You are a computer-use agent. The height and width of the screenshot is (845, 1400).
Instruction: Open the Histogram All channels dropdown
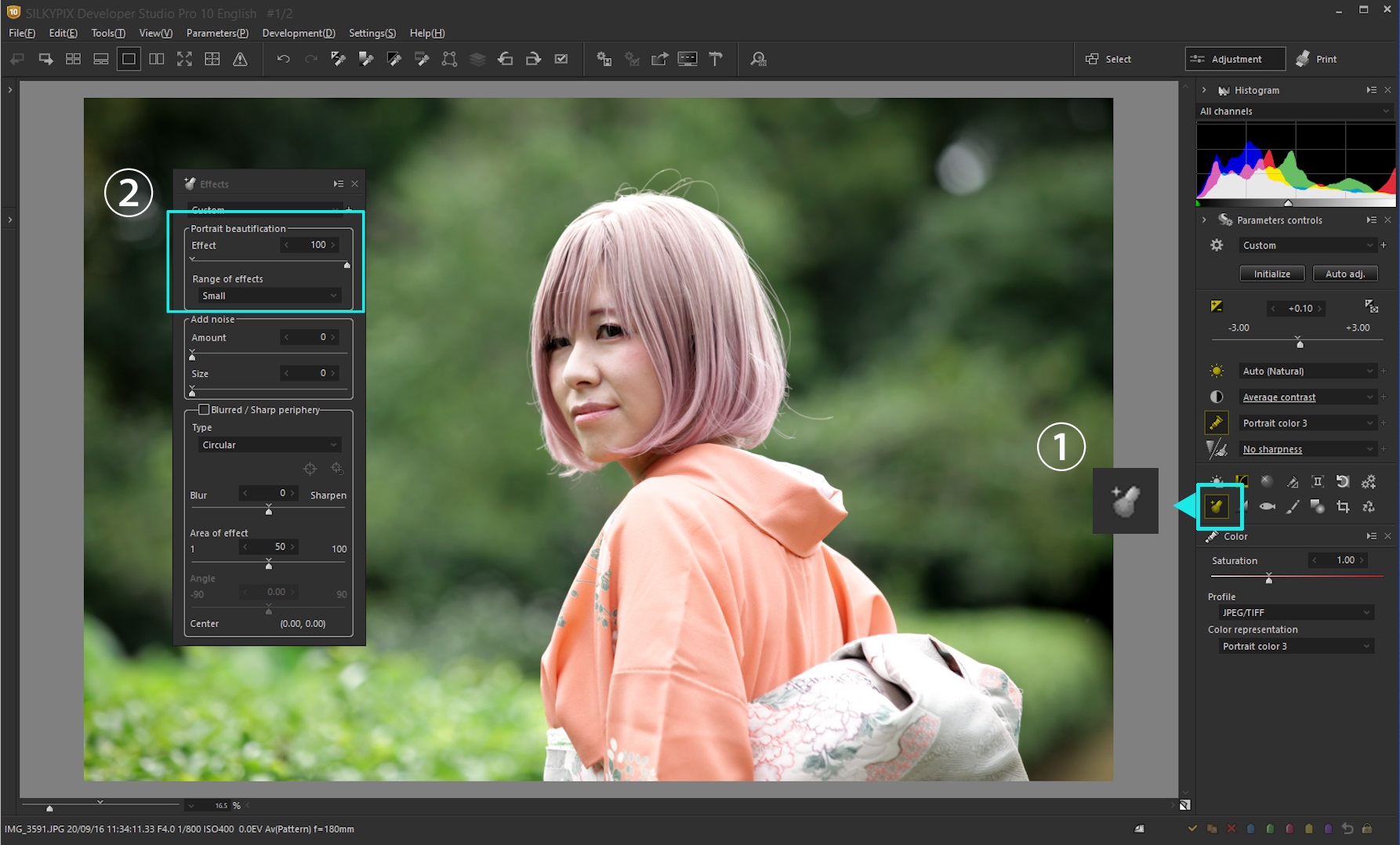point(1295,111)
